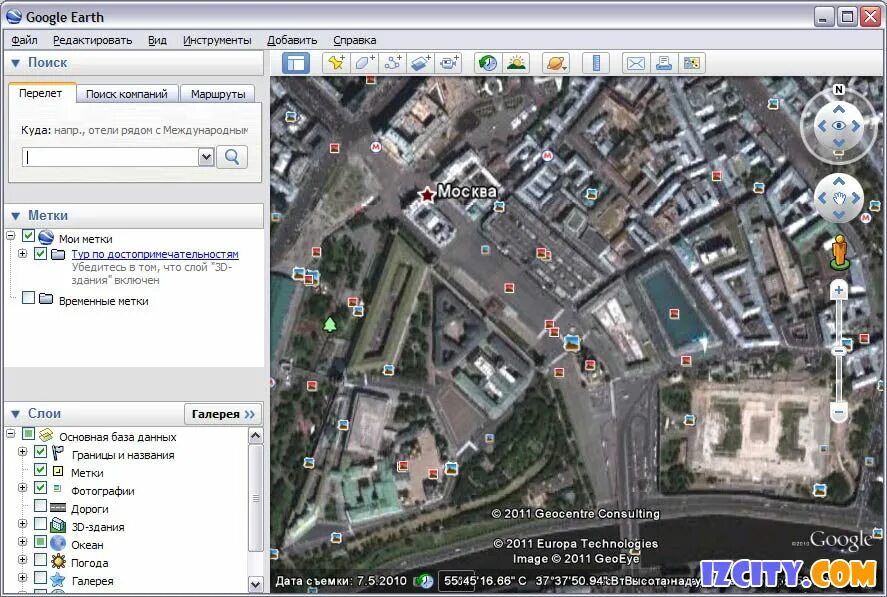Uncheck Тур по достопримечательностям checkbox
This screenshot has width=887, height=597.
tap(40, 253)
